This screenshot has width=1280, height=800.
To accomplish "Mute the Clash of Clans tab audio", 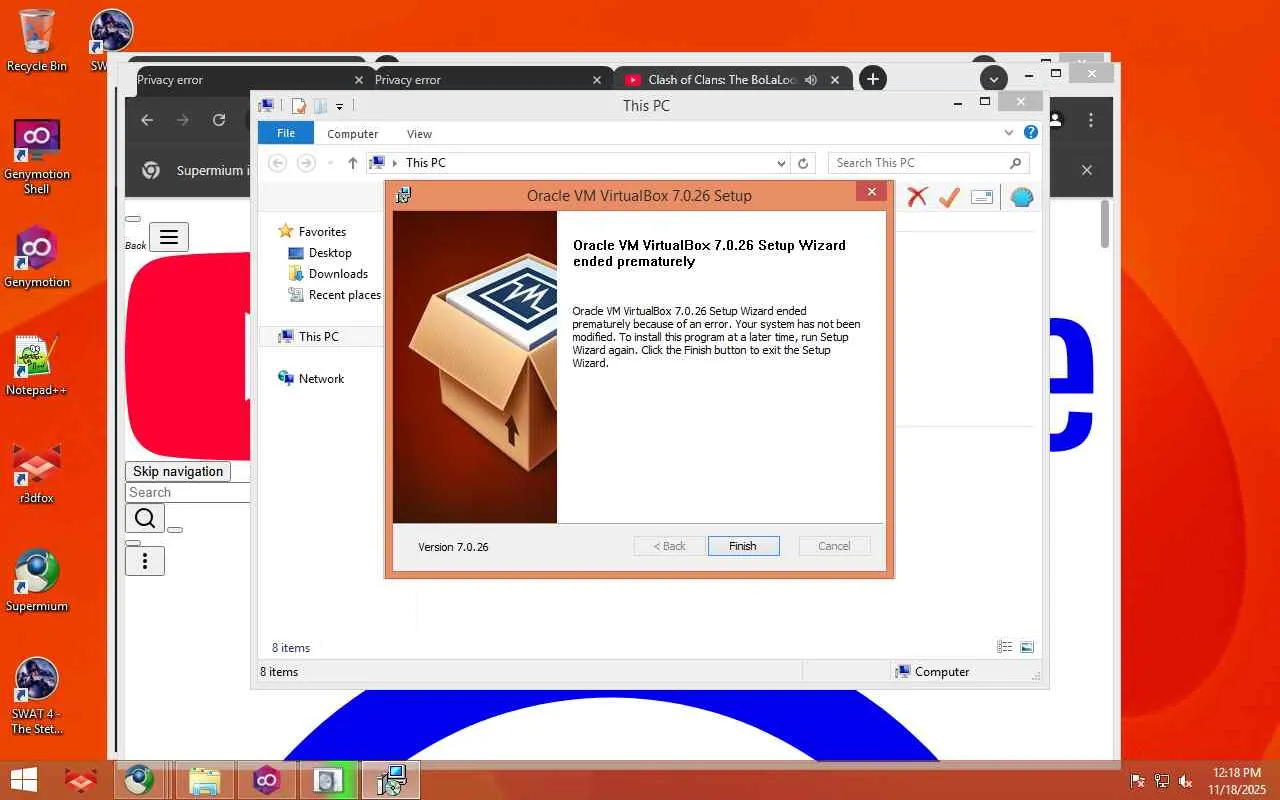I will (x=810, y=80).
